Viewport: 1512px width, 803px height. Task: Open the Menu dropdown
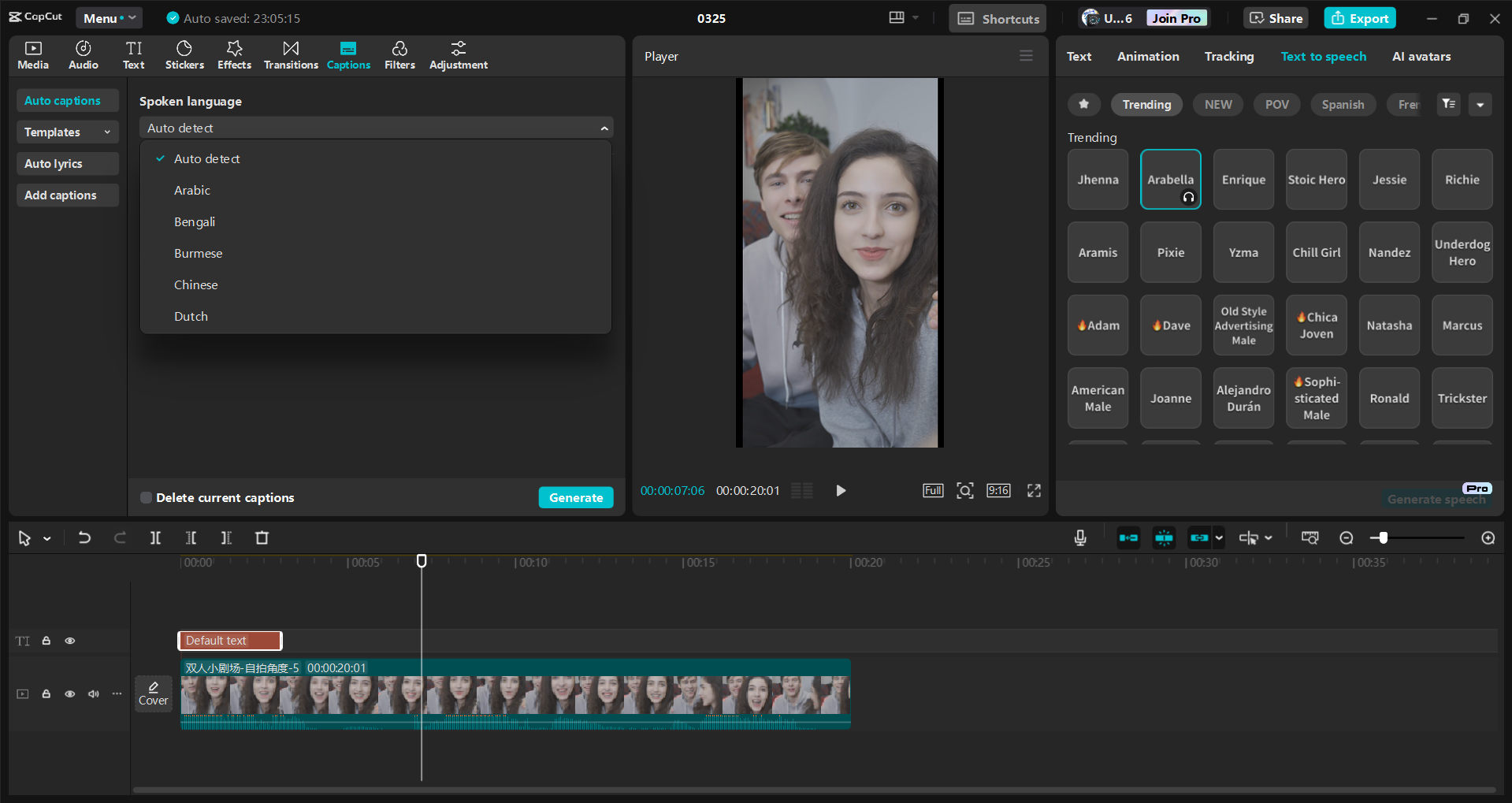pyautogui.click(x=109, y=17)
